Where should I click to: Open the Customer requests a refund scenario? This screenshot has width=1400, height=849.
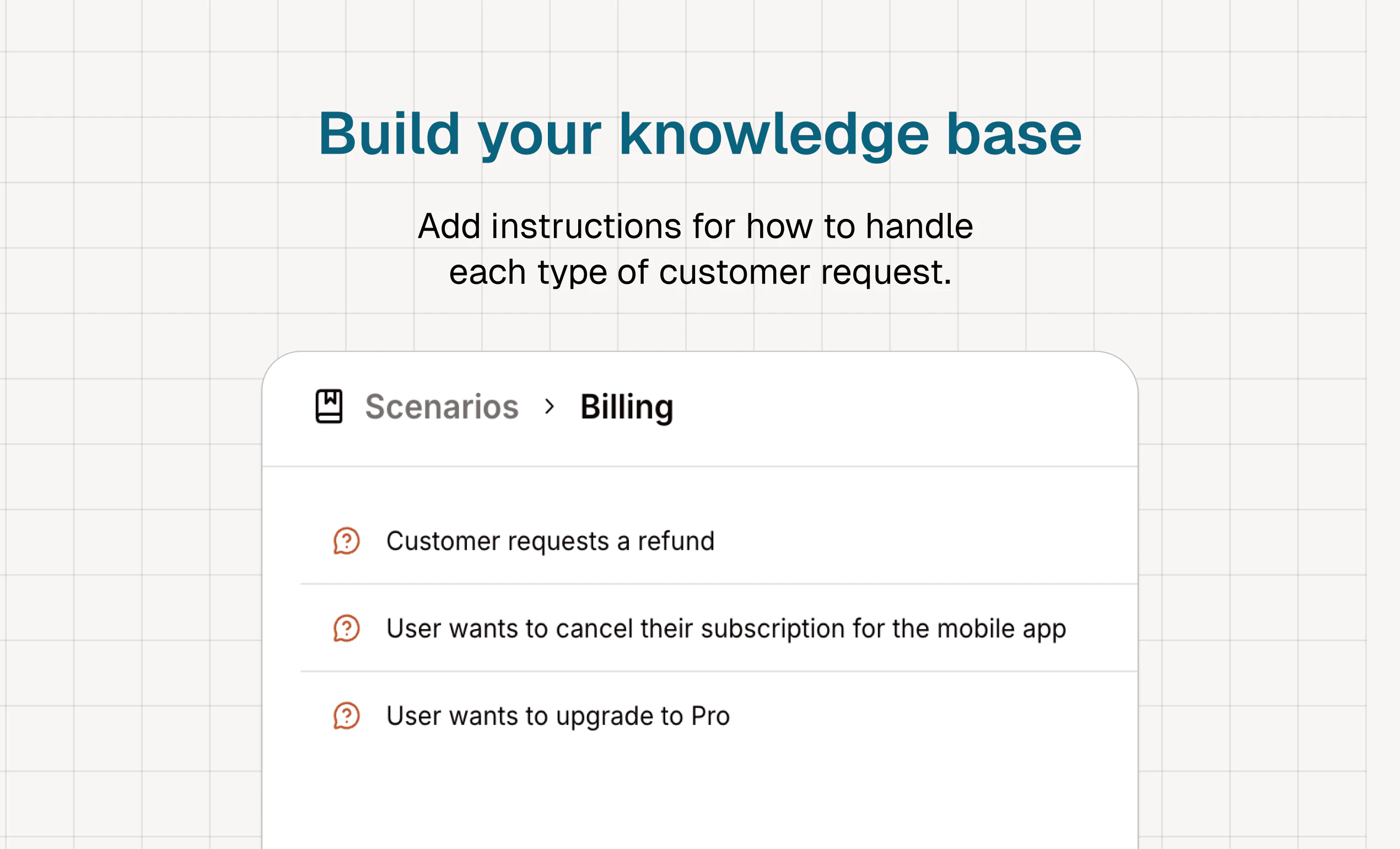coord(550,541)
